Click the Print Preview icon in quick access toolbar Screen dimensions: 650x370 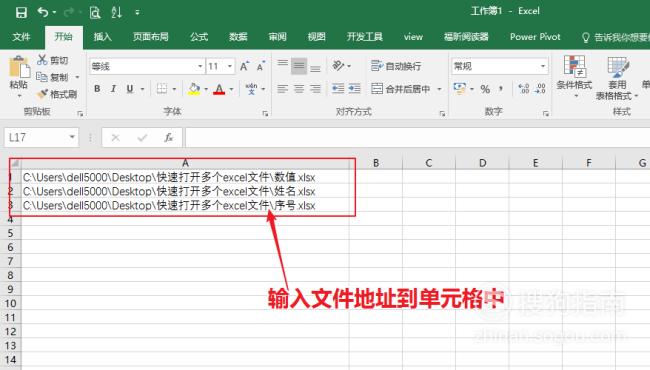pos(95,13)
